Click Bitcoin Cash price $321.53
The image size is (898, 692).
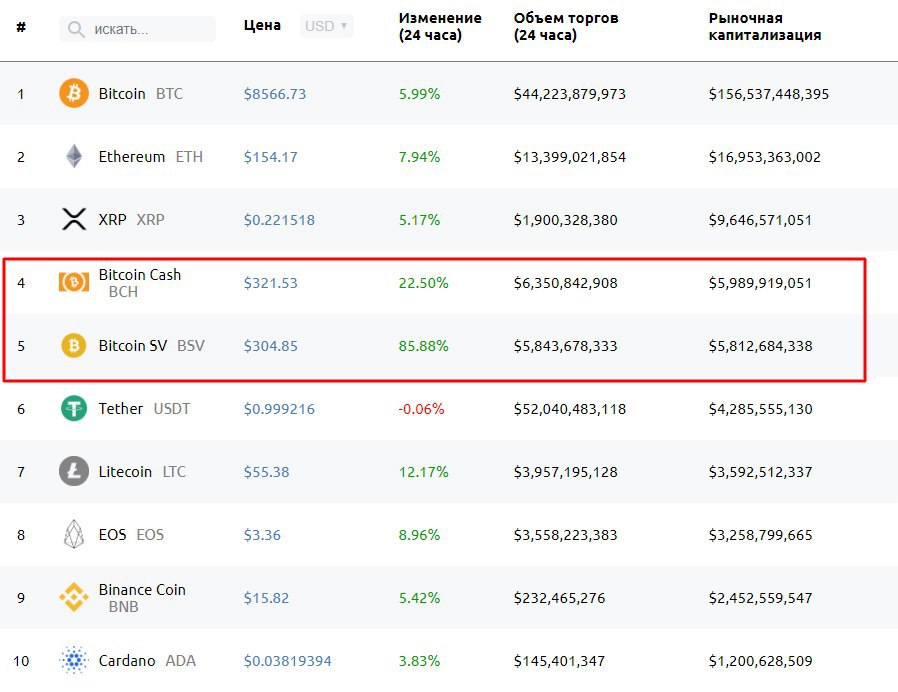(x=270, y=283)
